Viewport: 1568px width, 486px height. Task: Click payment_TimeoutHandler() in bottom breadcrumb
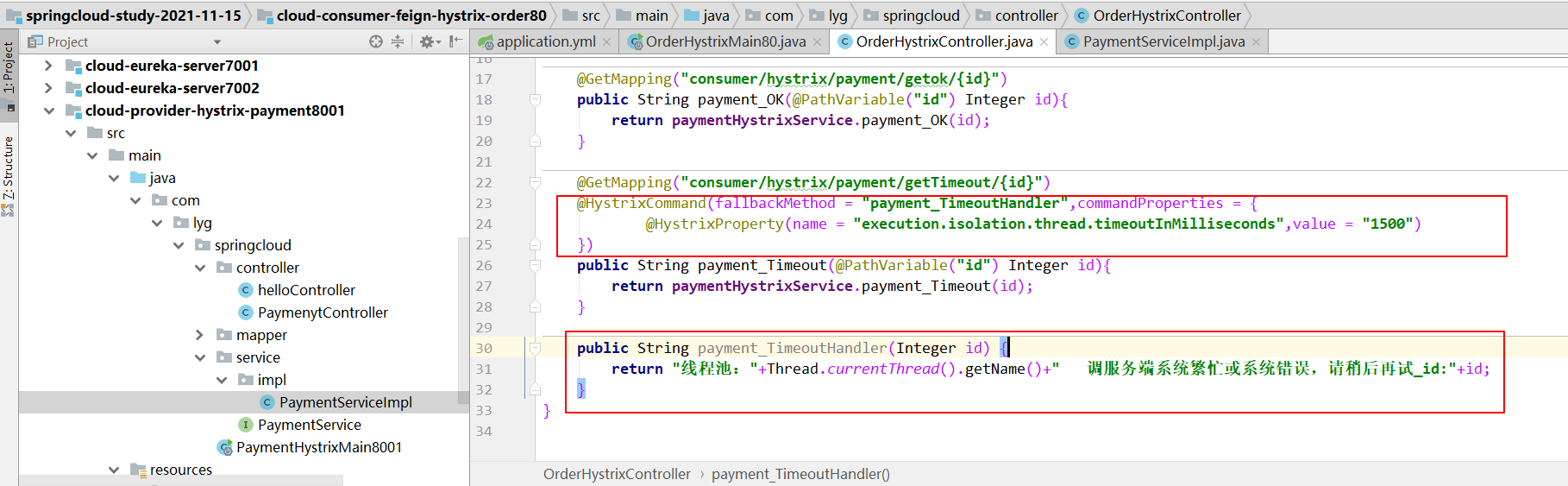pyautogui.click(x=800, y=474)
